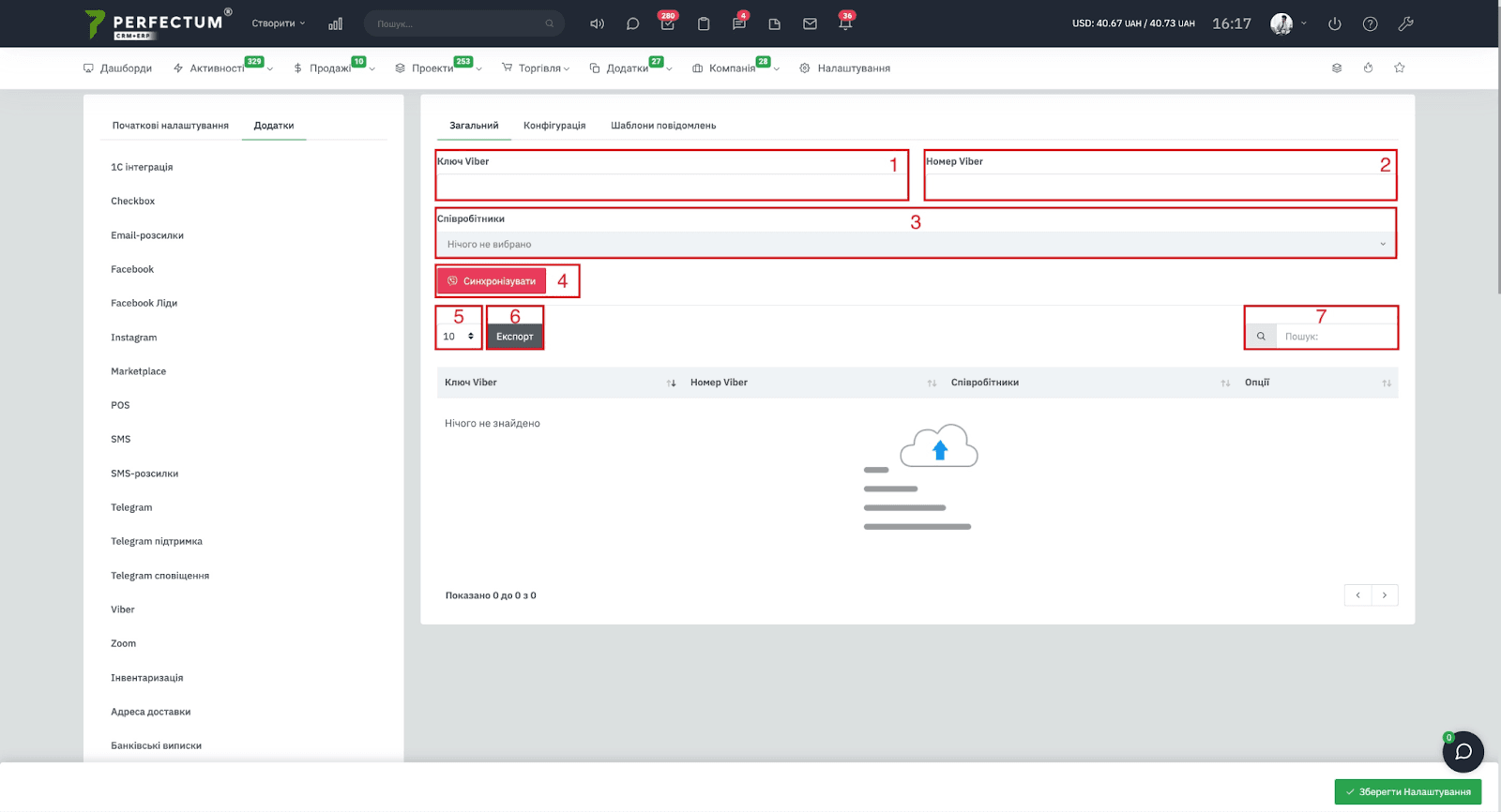Open the rows-per-page selector showing 10

pyautogui.click(x=459, y=337)
